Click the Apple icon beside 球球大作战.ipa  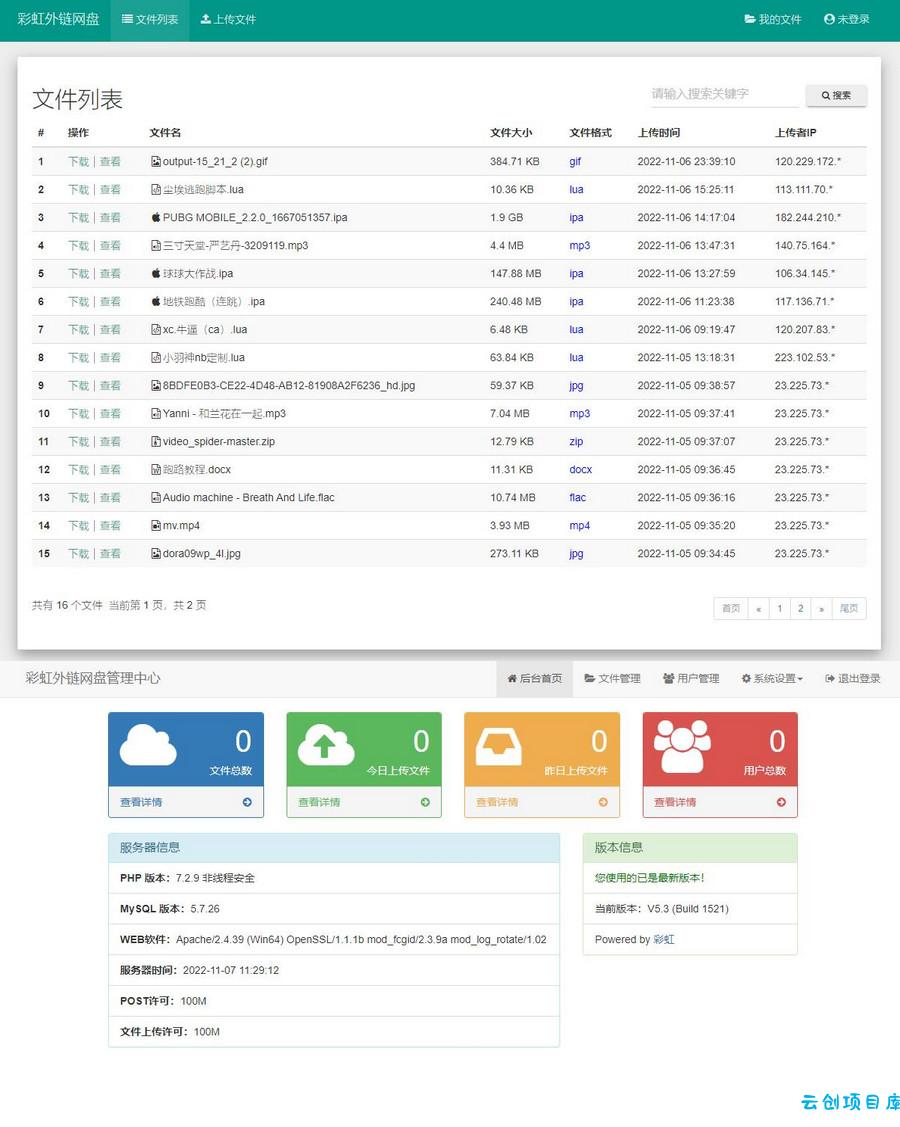[156, 273]
